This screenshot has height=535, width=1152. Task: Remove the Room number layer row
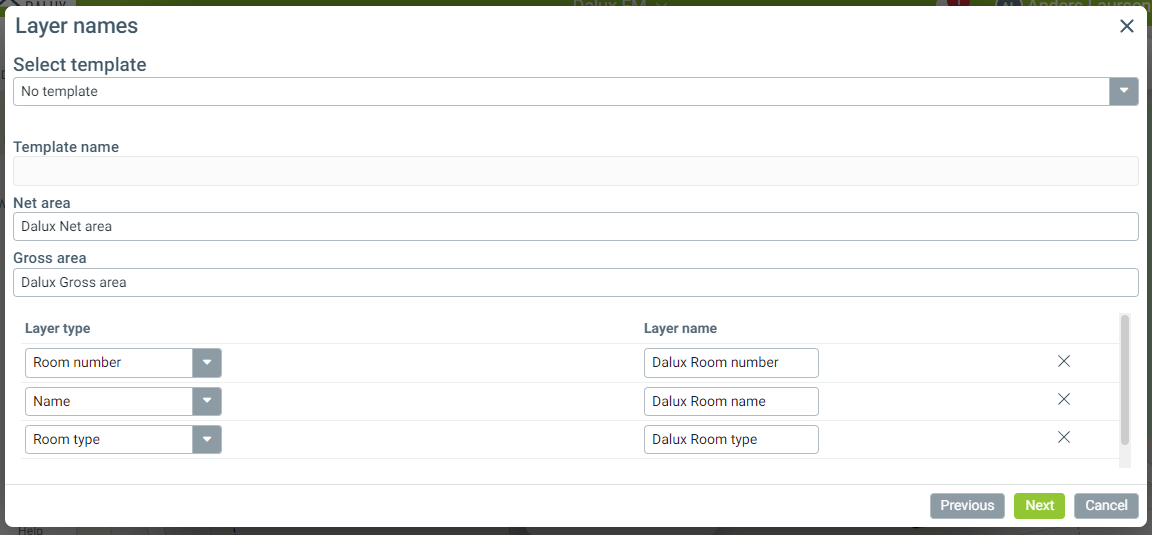coord(1064,361)
